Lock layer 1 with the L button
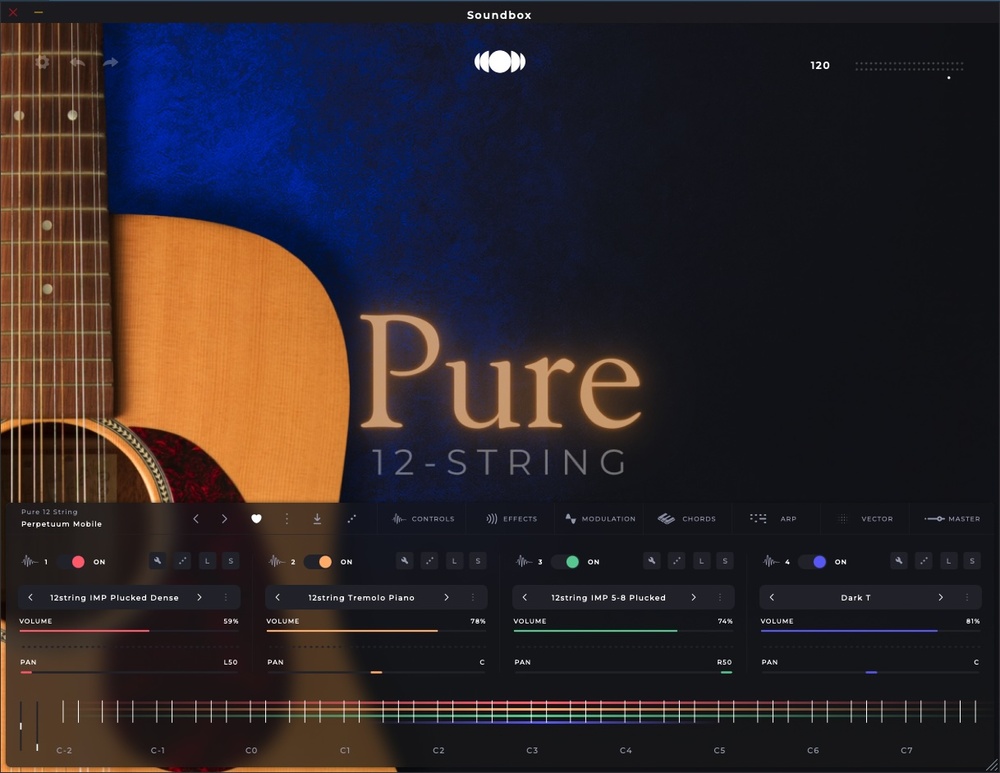 click(207, 561)
